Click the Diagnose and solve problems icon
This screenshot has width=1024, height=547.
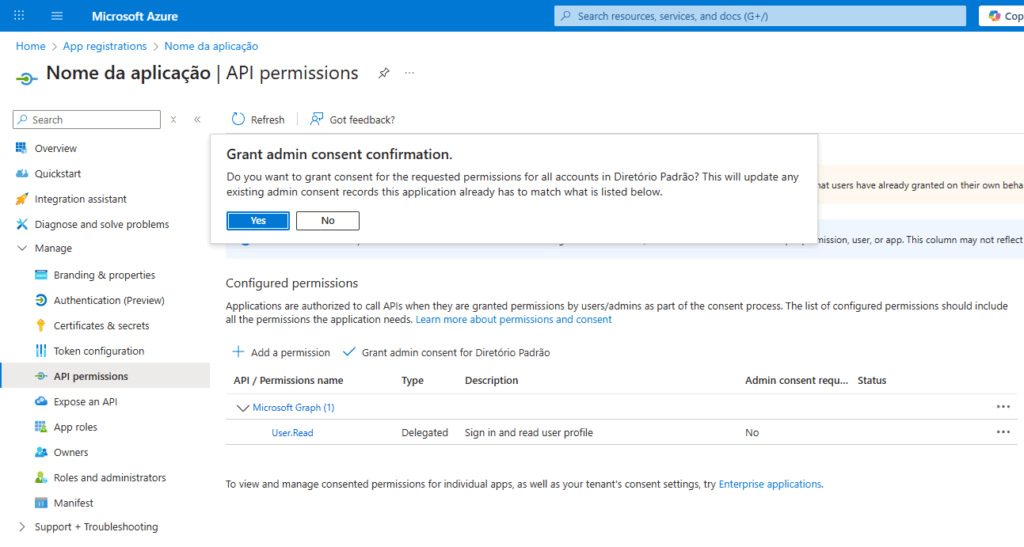pos(22,224)
